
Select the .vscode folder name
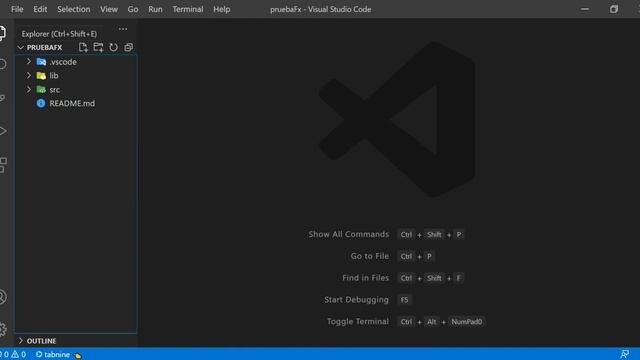63,62
